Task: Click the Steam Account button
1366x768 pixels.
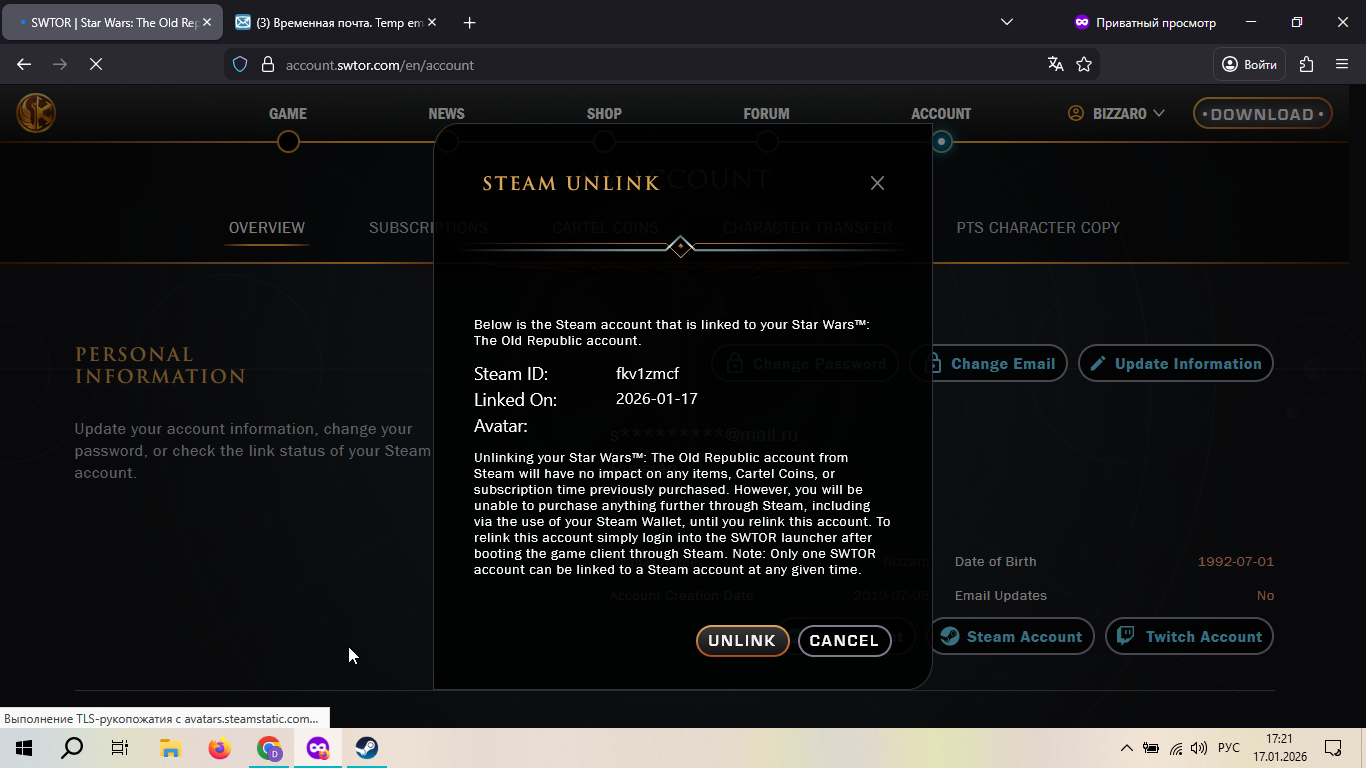Action: pos(1012,637)
